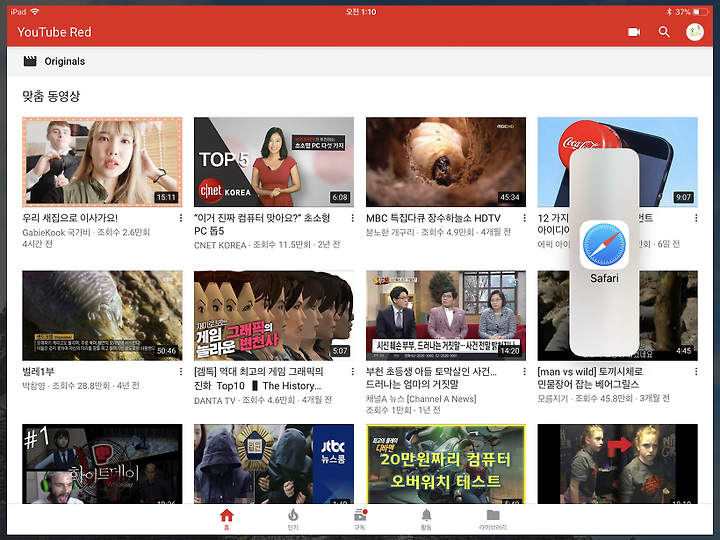This screenshot has width=720, height=540.
Task: Play the 20만원짜리 컴퓨터 오버워치 테스트 thumbnail
Action: pos(445,464)
